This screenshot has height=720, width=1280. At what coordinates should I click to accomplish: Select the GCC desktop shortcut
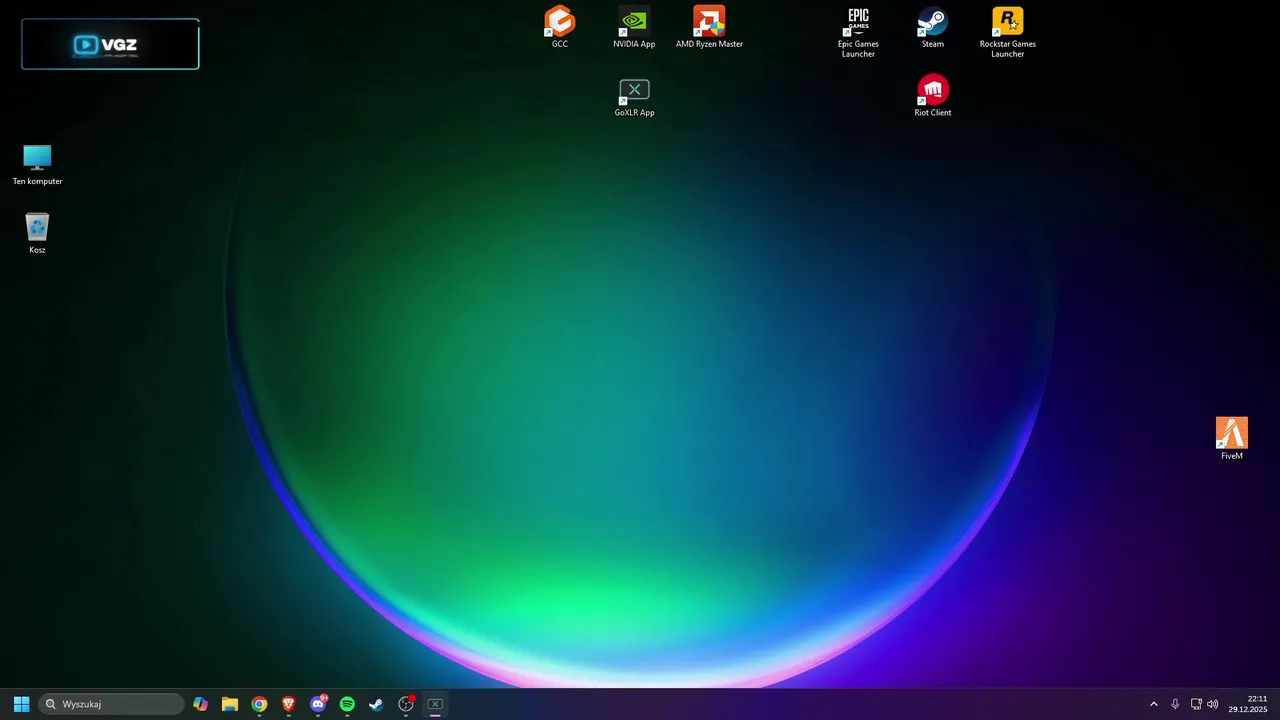coord(560,27)
